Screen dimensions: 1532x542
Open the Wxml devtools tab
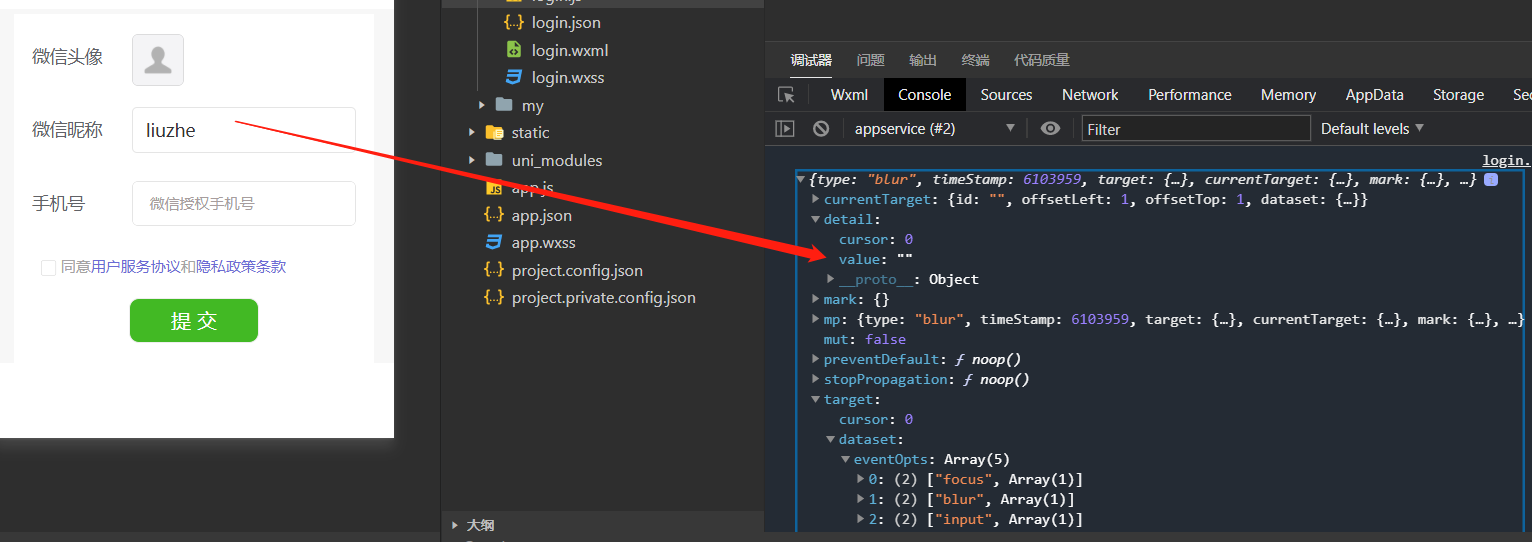pos(850,95)
